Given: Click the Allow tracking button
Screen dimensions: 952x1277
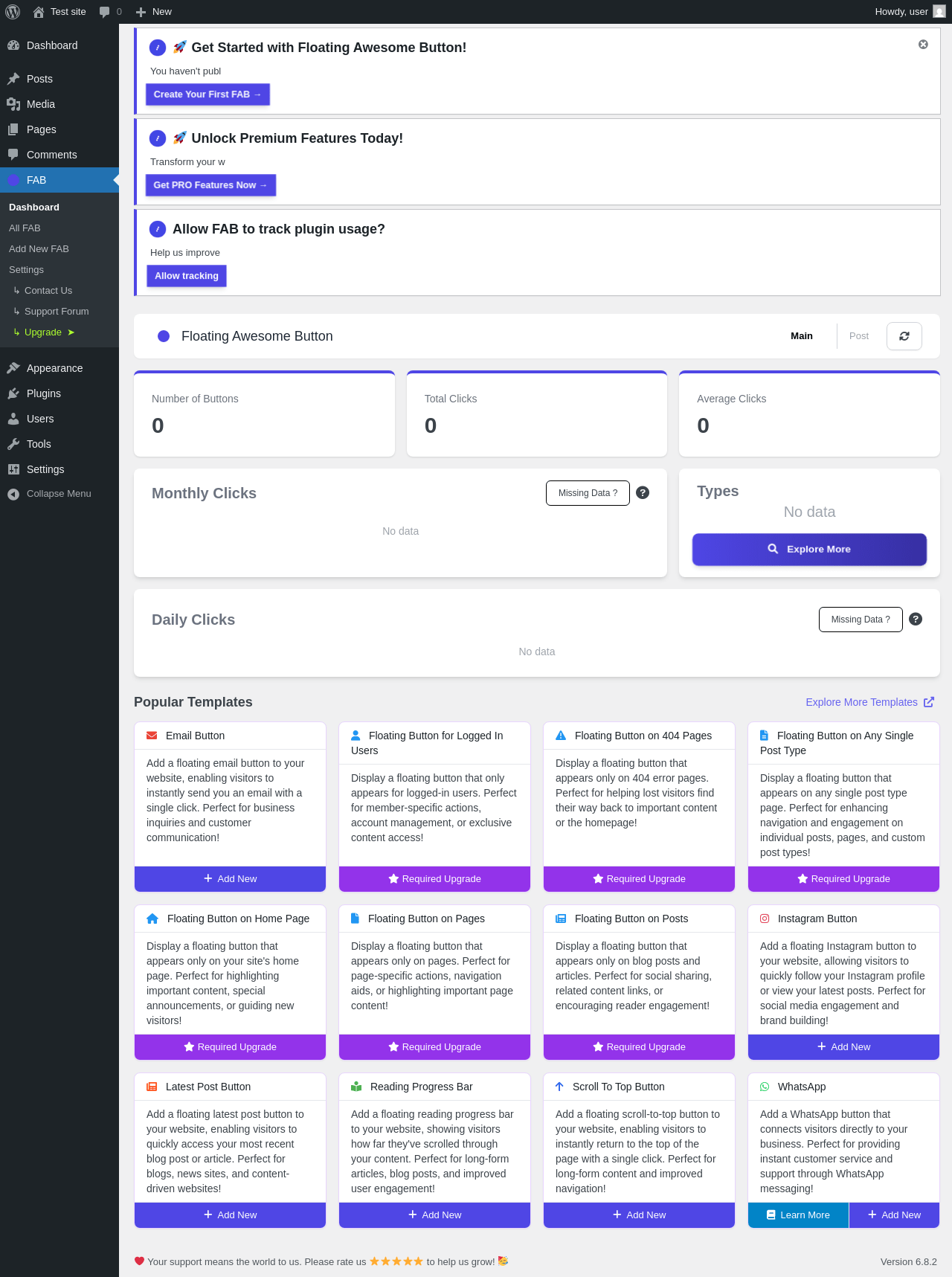Looking at the screenshot, I should (x=187, y=276).
